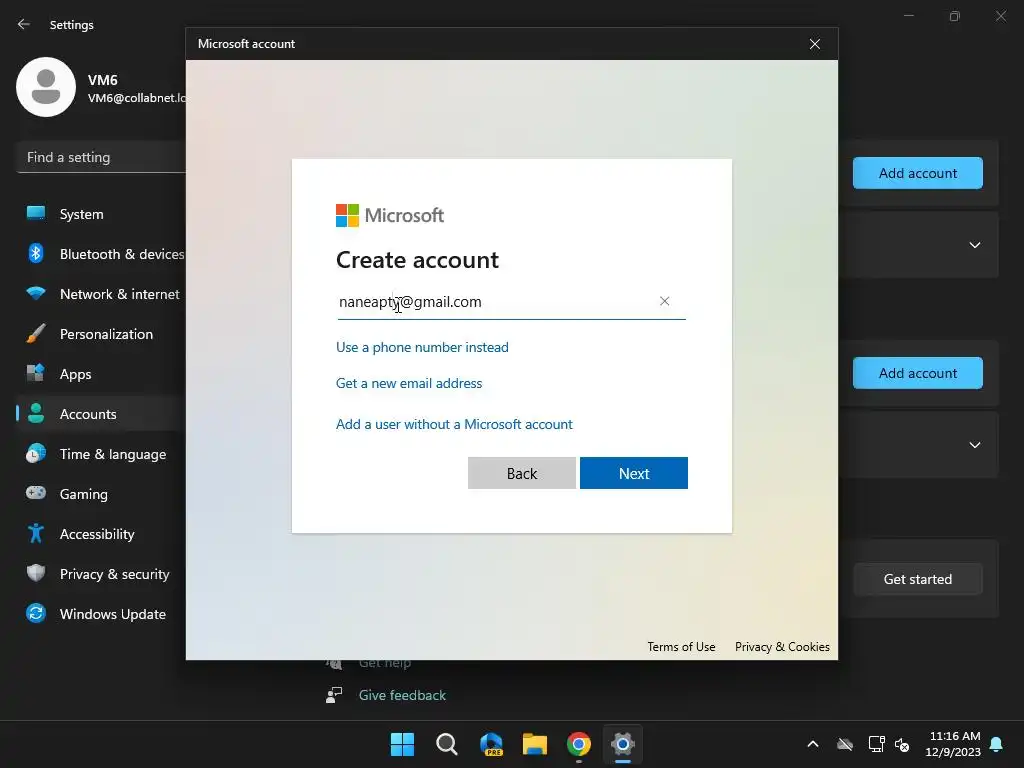
Task: Open taskbar Search magnifier
Action: point(447,744)
